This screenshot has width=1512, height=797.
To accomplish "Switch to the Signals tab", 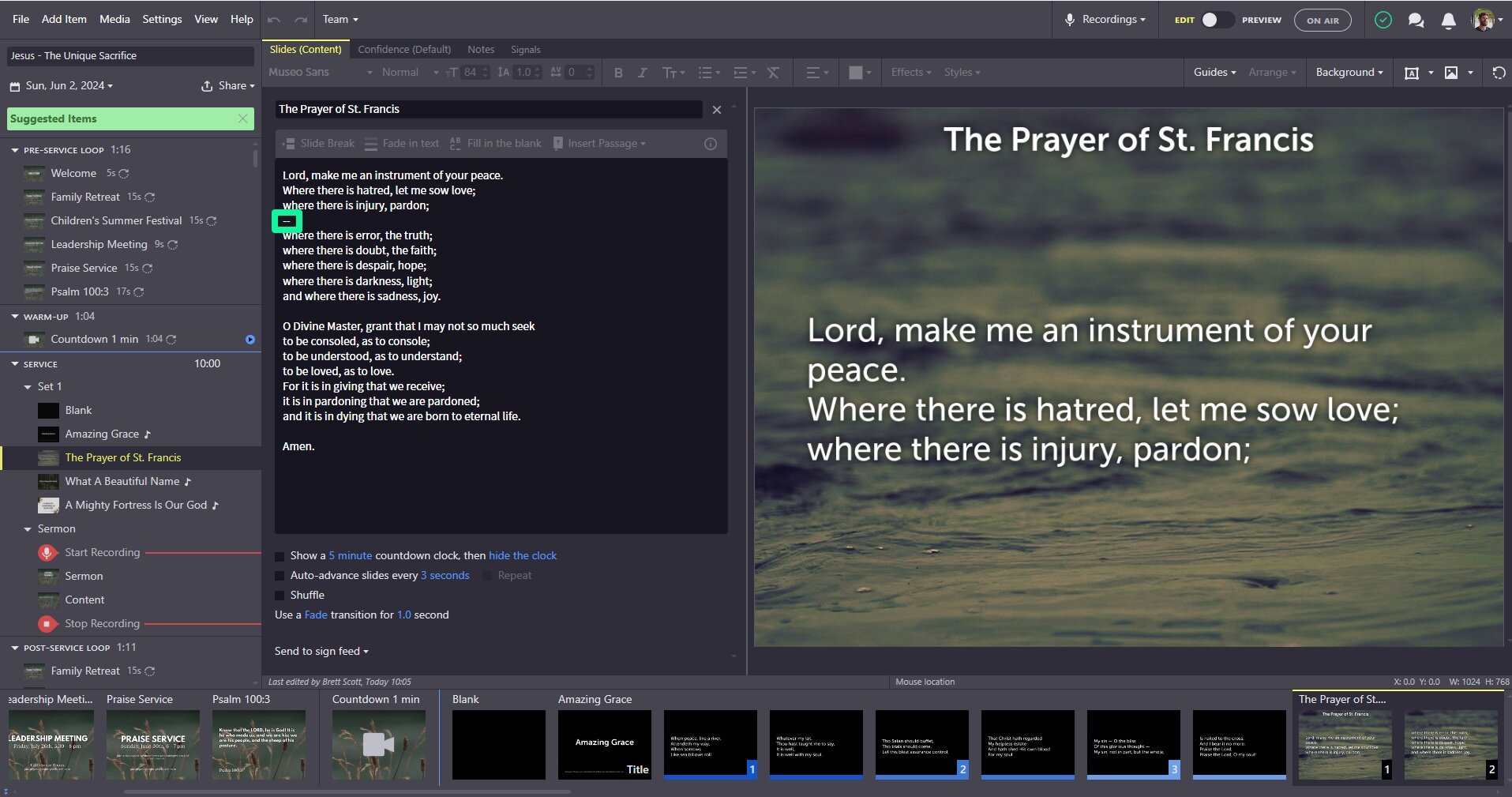I will tap(525, 50).
